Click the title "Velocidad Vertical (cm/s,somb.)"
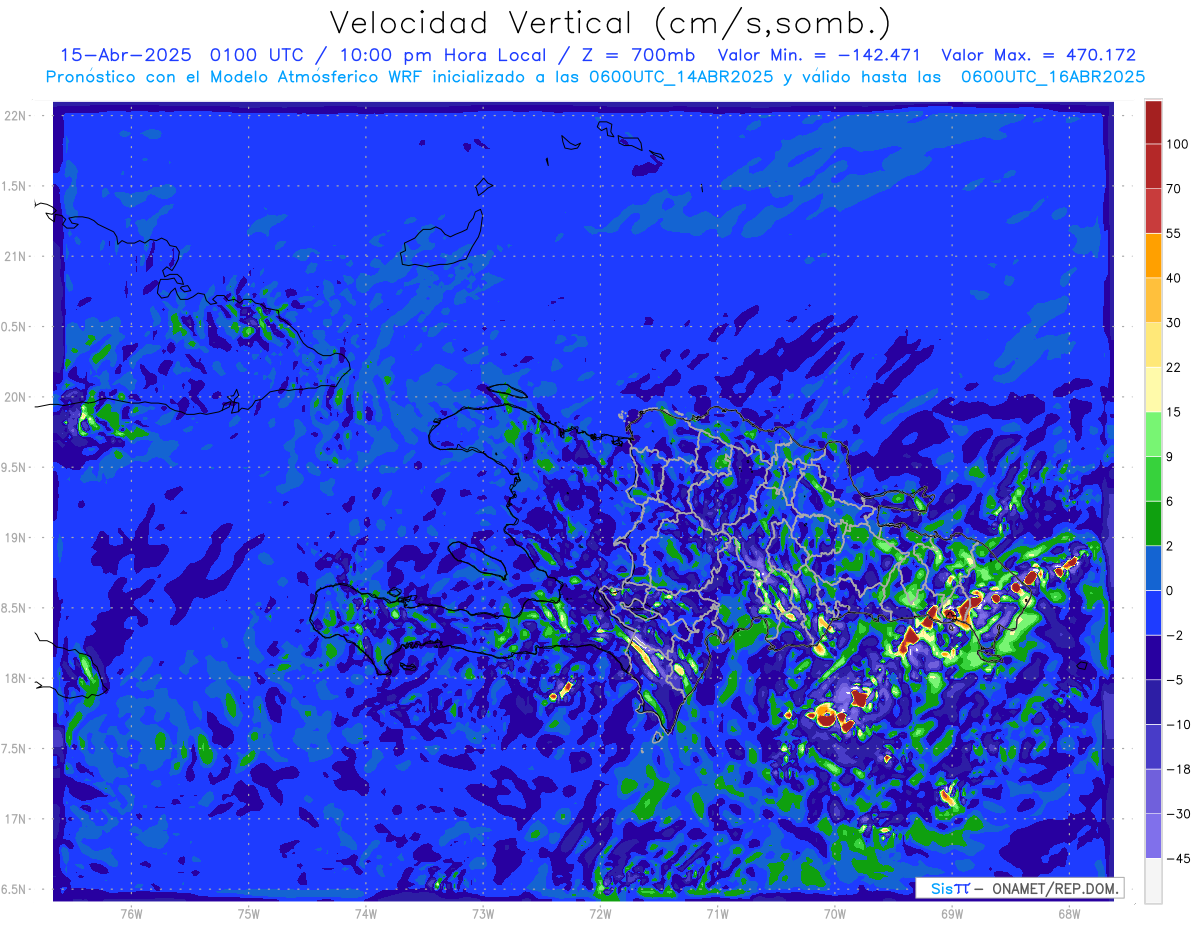1200x927 pixels. (x=610, y=24)
